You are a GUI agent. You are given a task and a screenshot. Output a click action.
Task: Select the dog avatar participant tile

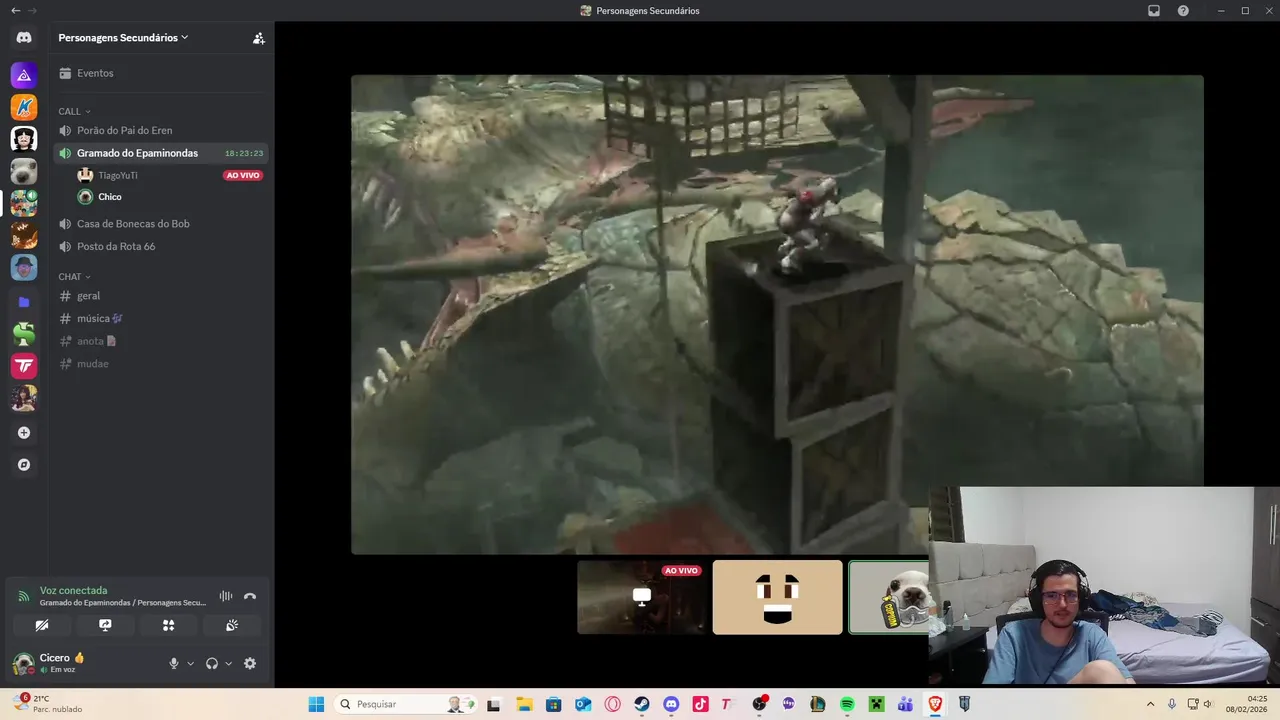pos(889,597)
